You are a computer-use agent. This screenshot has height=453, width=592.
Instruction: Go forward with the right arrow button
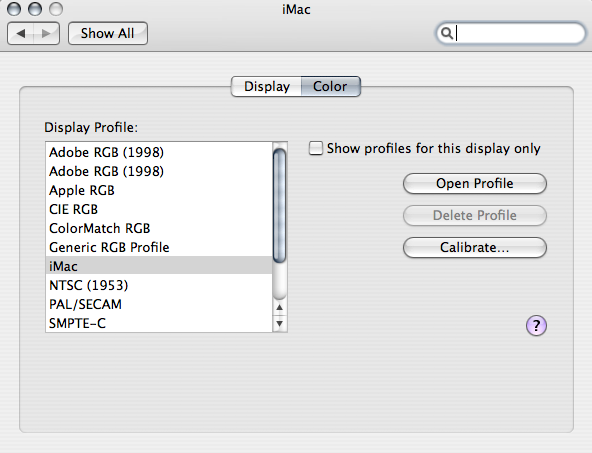pos(46,34)
